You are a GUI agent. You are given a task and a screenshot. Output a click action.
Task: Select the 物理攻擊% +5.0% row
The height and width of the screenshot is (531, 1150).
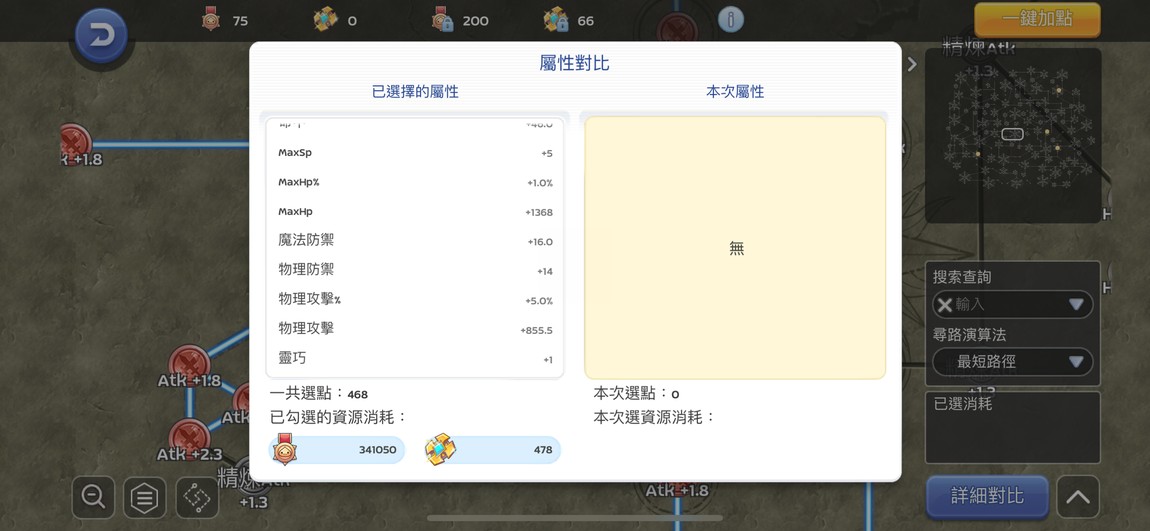(x=415, y=300)
